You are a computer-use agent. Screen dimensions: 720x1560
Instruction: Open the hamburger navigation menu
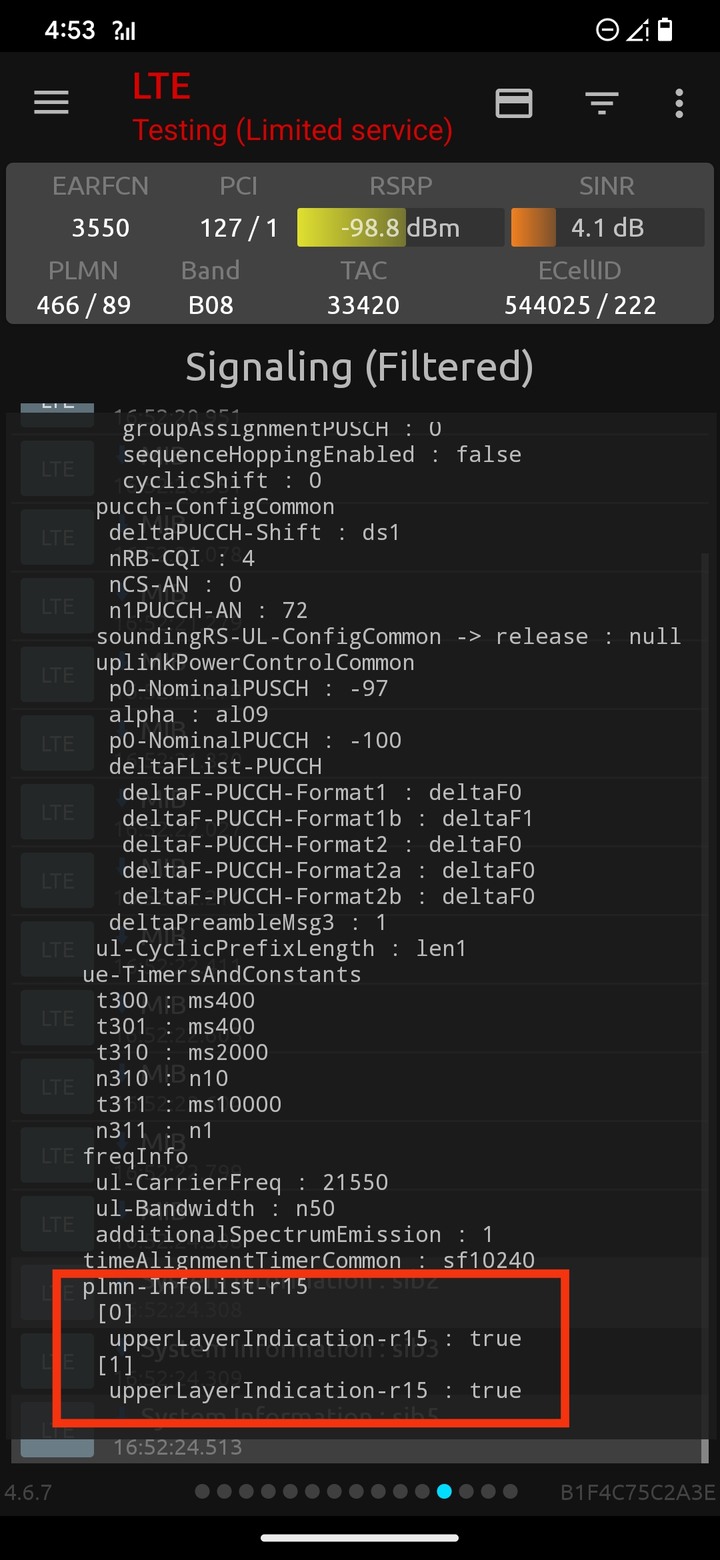(51, 103)
